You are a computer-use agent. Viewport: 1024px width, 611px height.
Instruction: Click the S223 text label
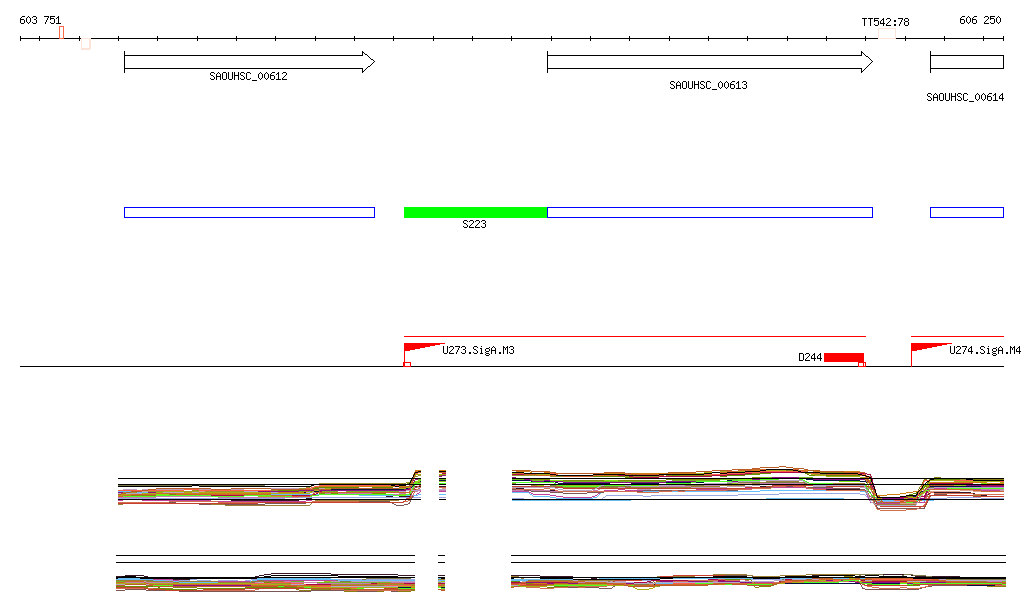coord(474,225)
